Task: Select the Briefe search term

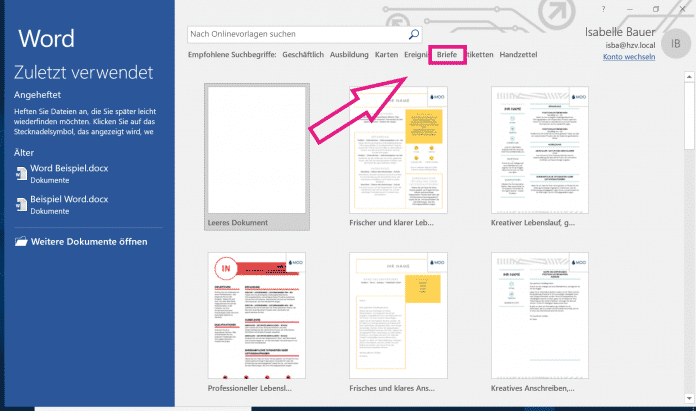Action: (447, 55)
